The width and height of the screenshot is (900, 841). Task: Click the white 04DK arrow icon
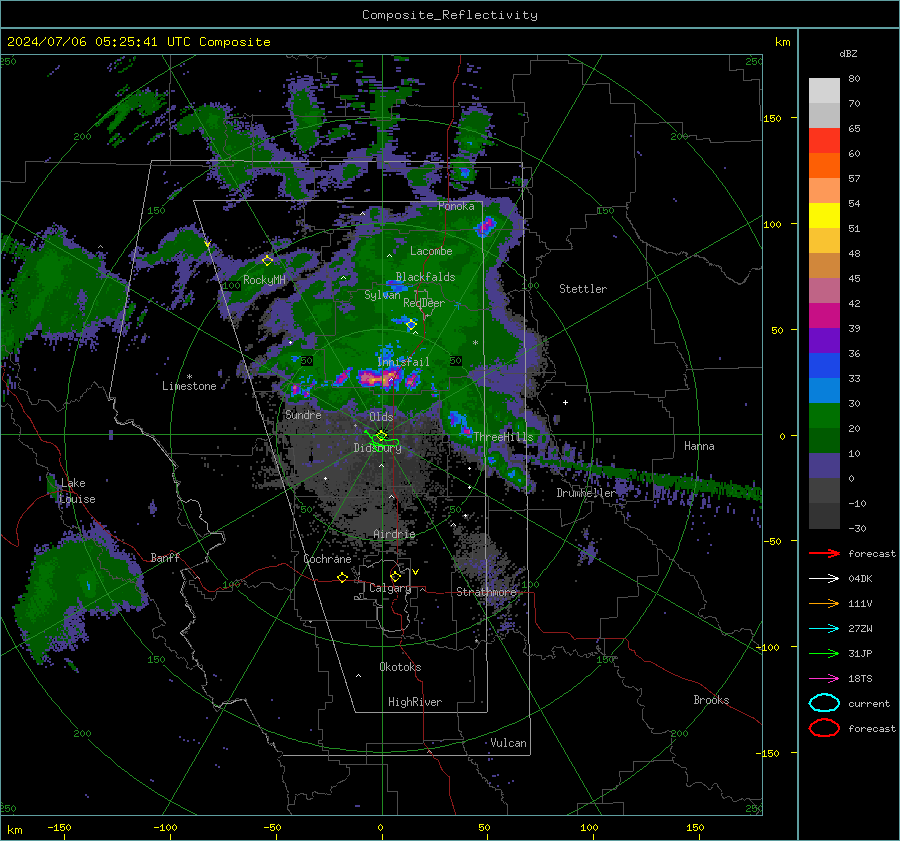pyautogui.click(x=824, y=579)
